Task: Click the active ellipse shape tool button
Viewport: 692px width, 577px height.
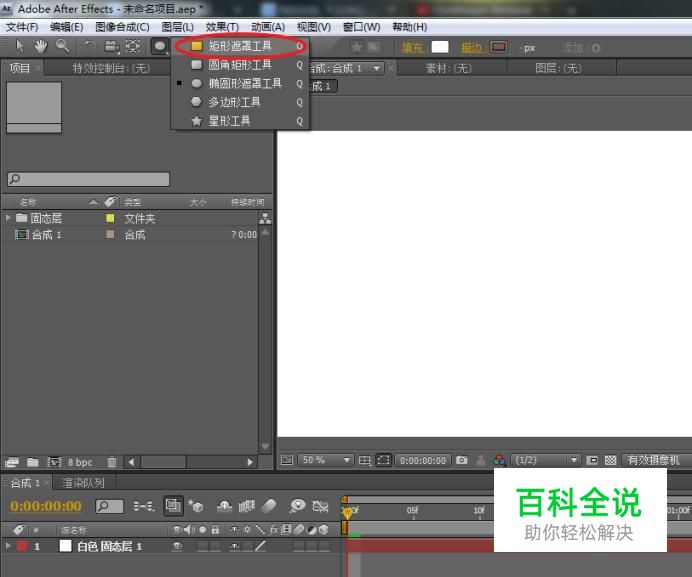Action: coord(160,46)
